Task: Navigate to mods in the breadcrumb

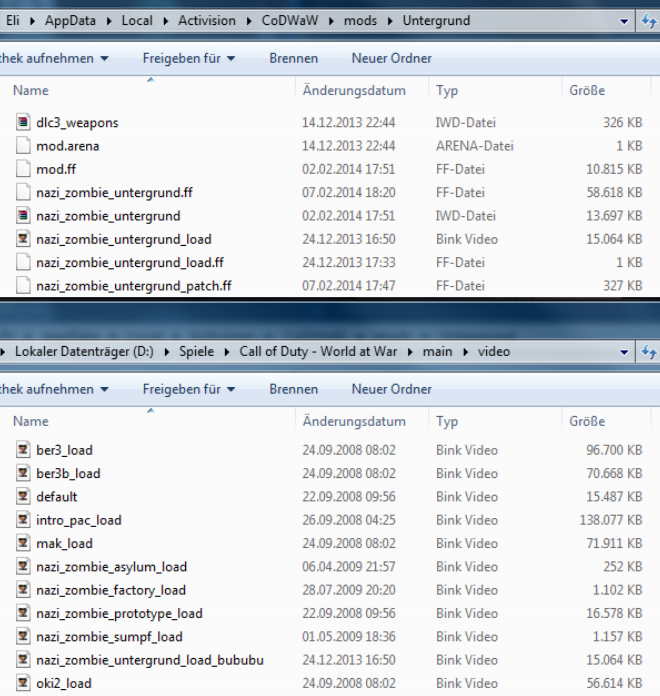Action: [360, 21]
